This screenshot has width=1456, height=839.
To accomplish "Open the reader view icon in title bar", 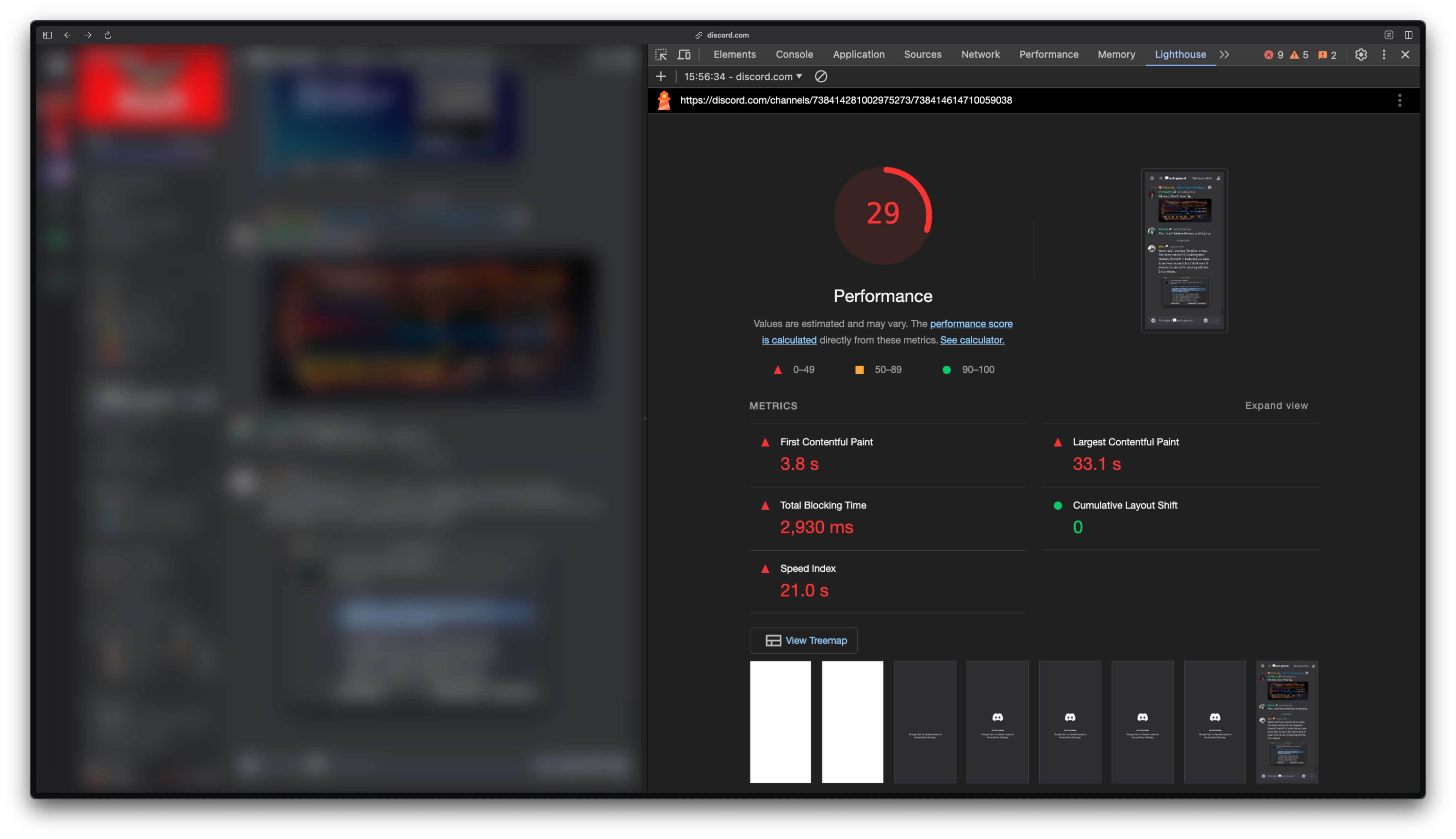I will [1389, 35].
